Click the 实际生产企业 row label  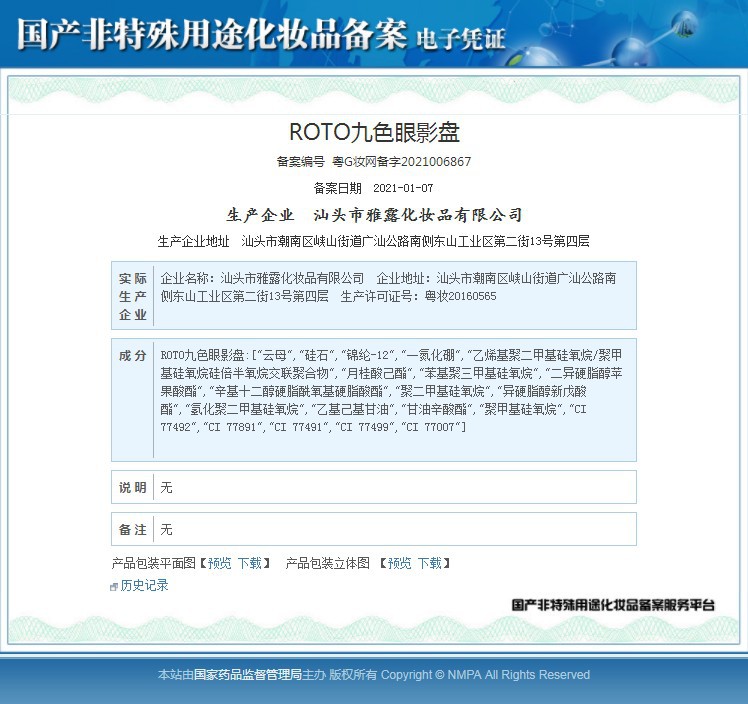(x=133, y=296)
